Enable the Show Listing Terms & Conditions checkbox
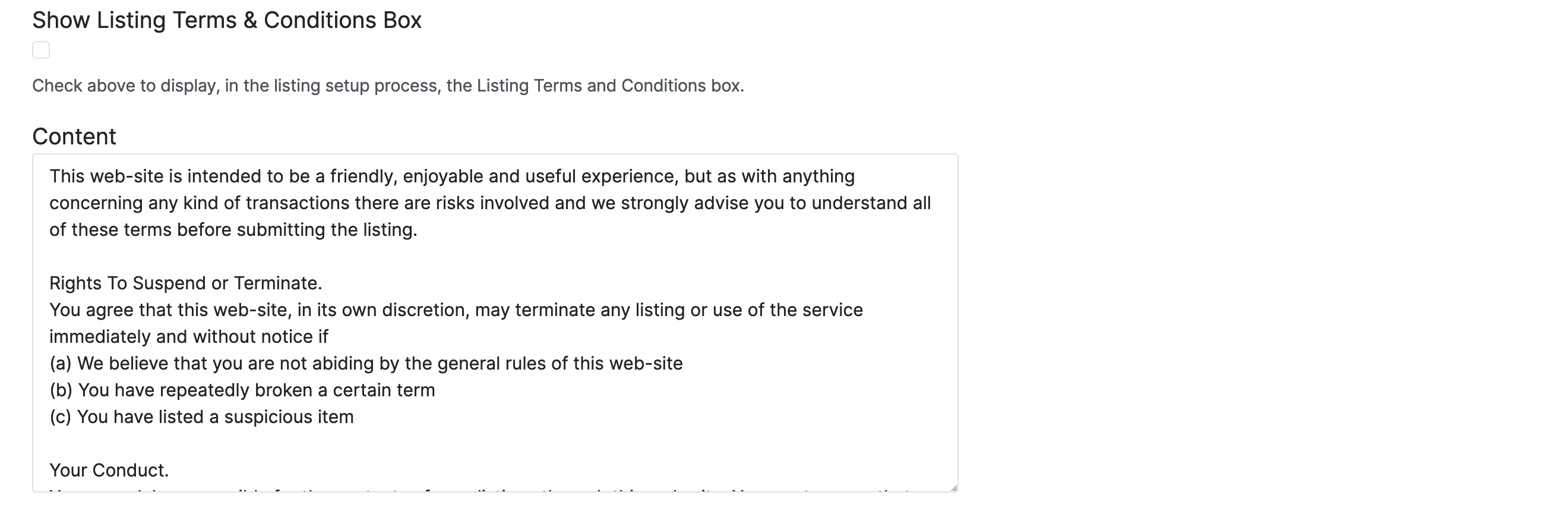1568x508 pixels. 41,50
